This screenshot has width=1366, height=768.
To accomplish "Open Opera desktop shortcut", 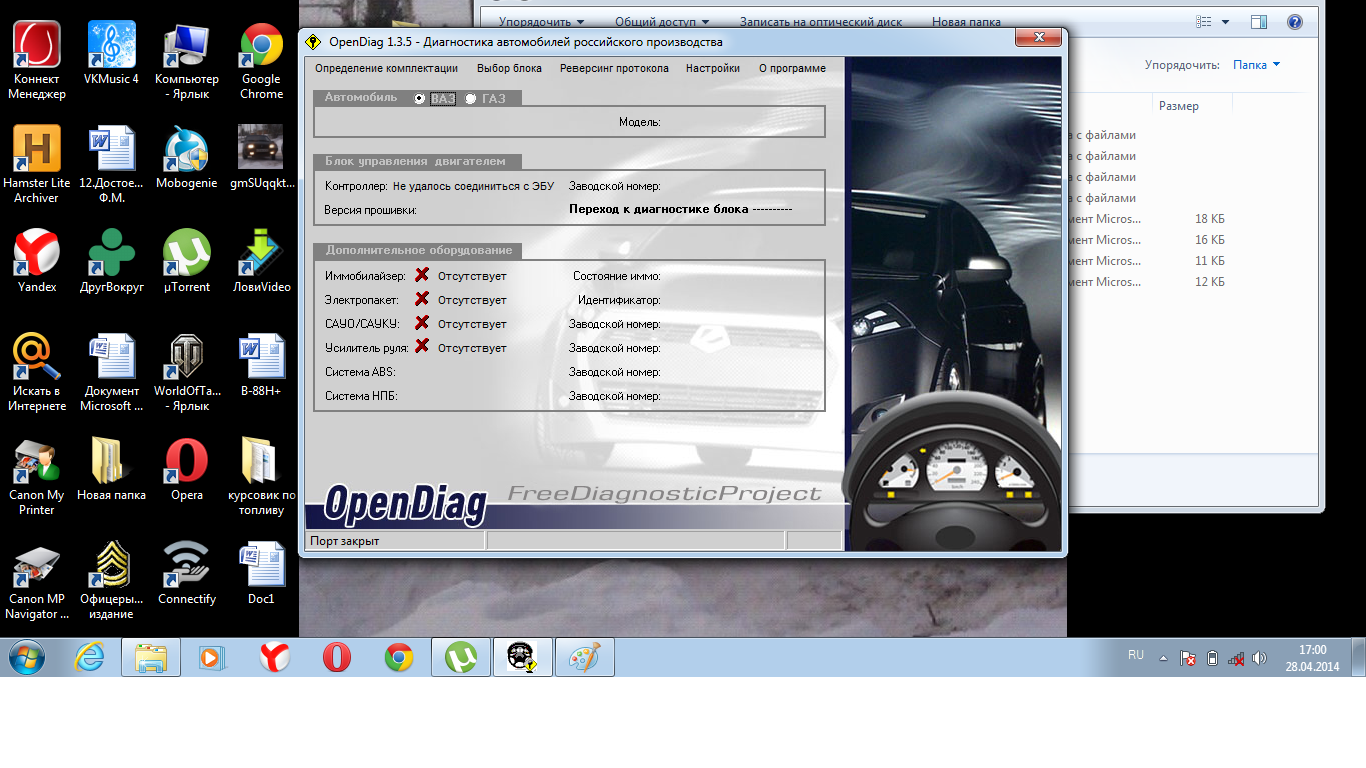I will [x=187, y=470].
